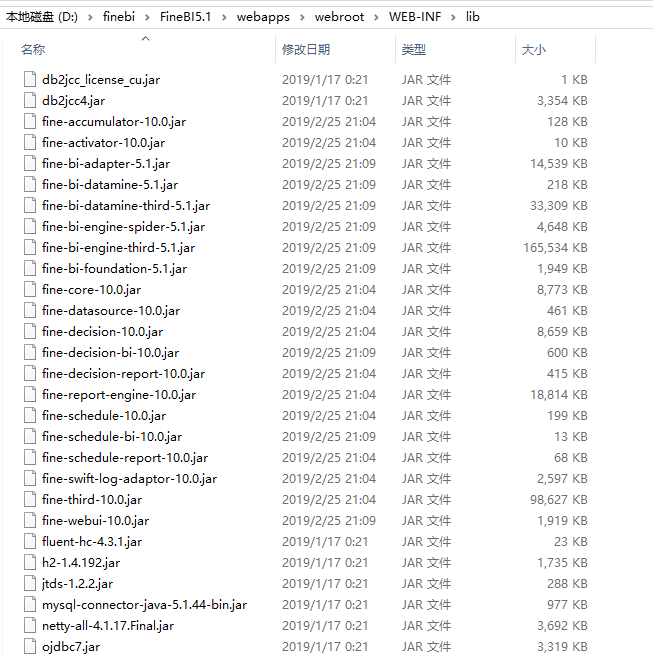Click the fine-swift-log-adaptor-10.0.jar file icon
The width and height of the screenshot is (653, 656).
click(x=30, y=478)
